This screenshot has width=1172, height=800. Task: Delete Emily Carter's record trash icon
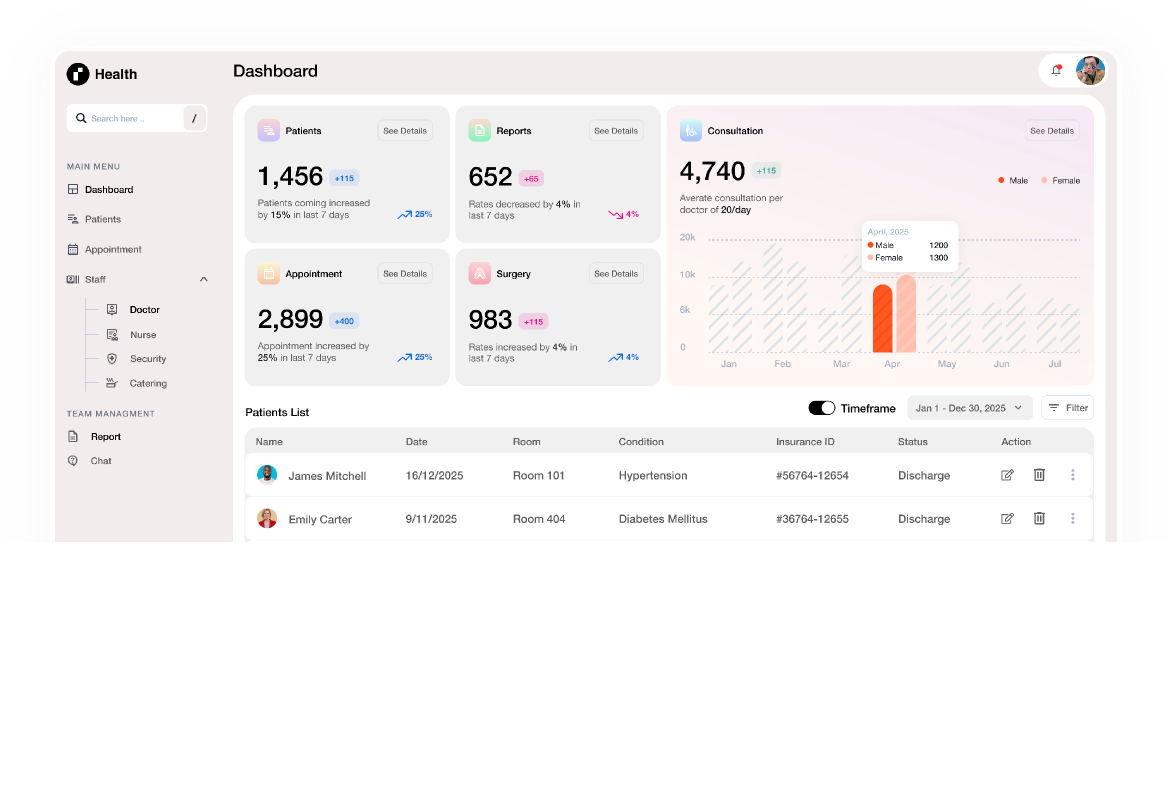pos(1039,518)
